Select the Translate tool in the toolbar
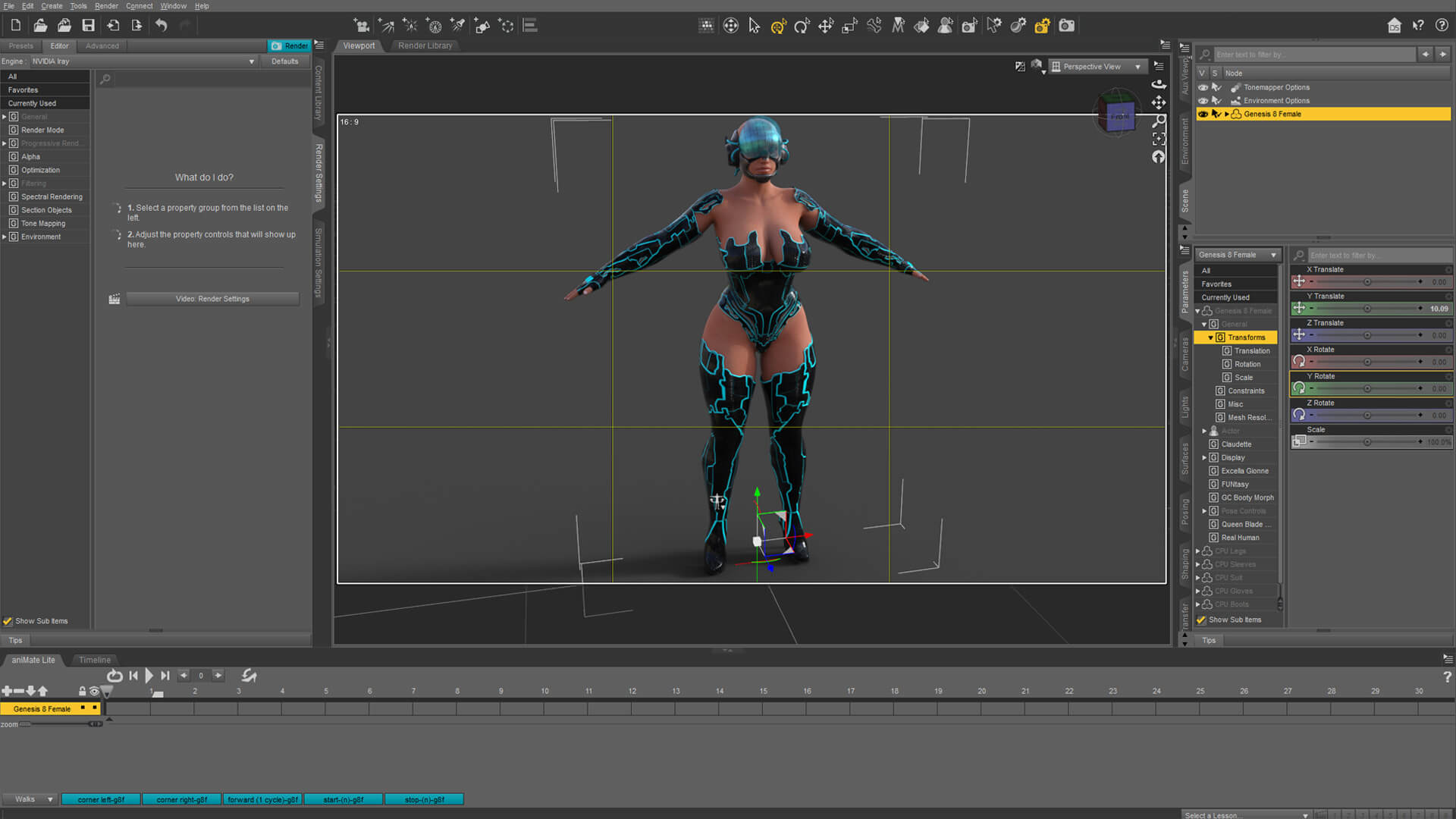This screenshot has height=819, width=1456. (826, 26)
